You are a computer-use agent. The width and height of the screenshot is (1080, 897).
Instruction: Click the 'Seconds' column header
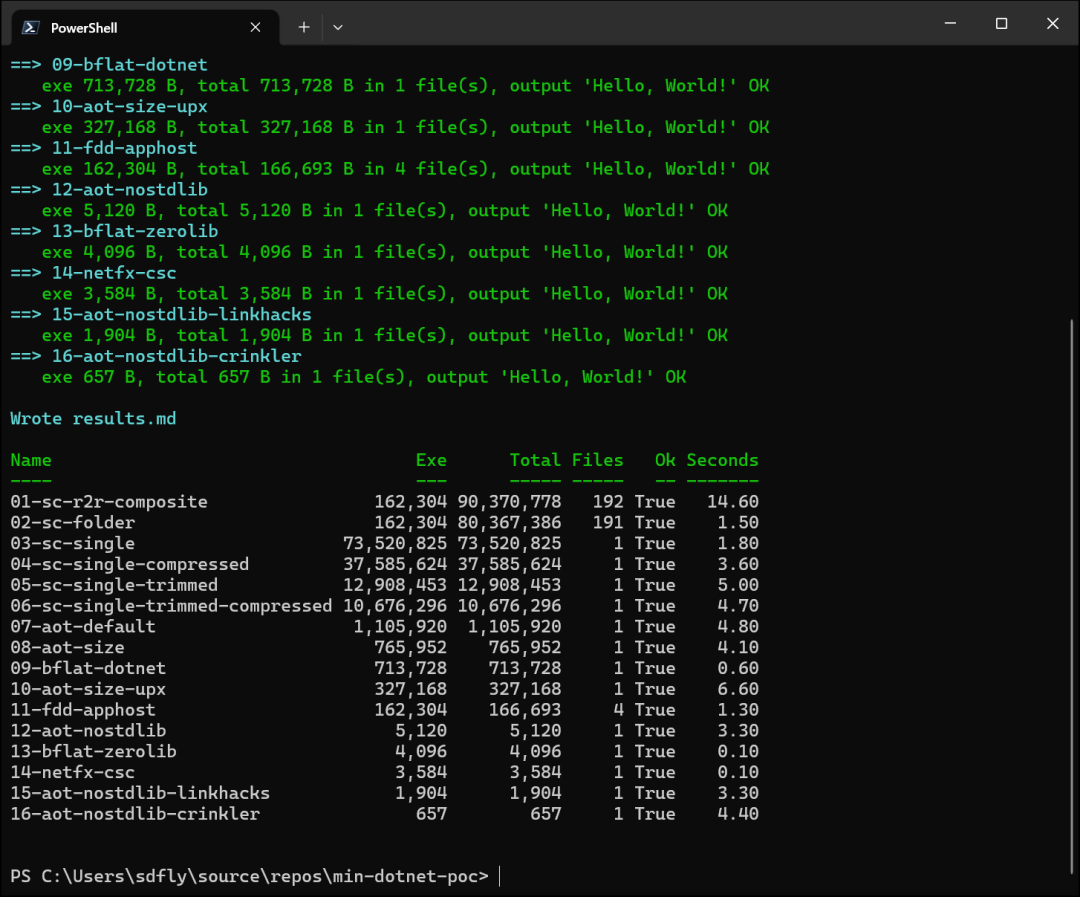723,460
